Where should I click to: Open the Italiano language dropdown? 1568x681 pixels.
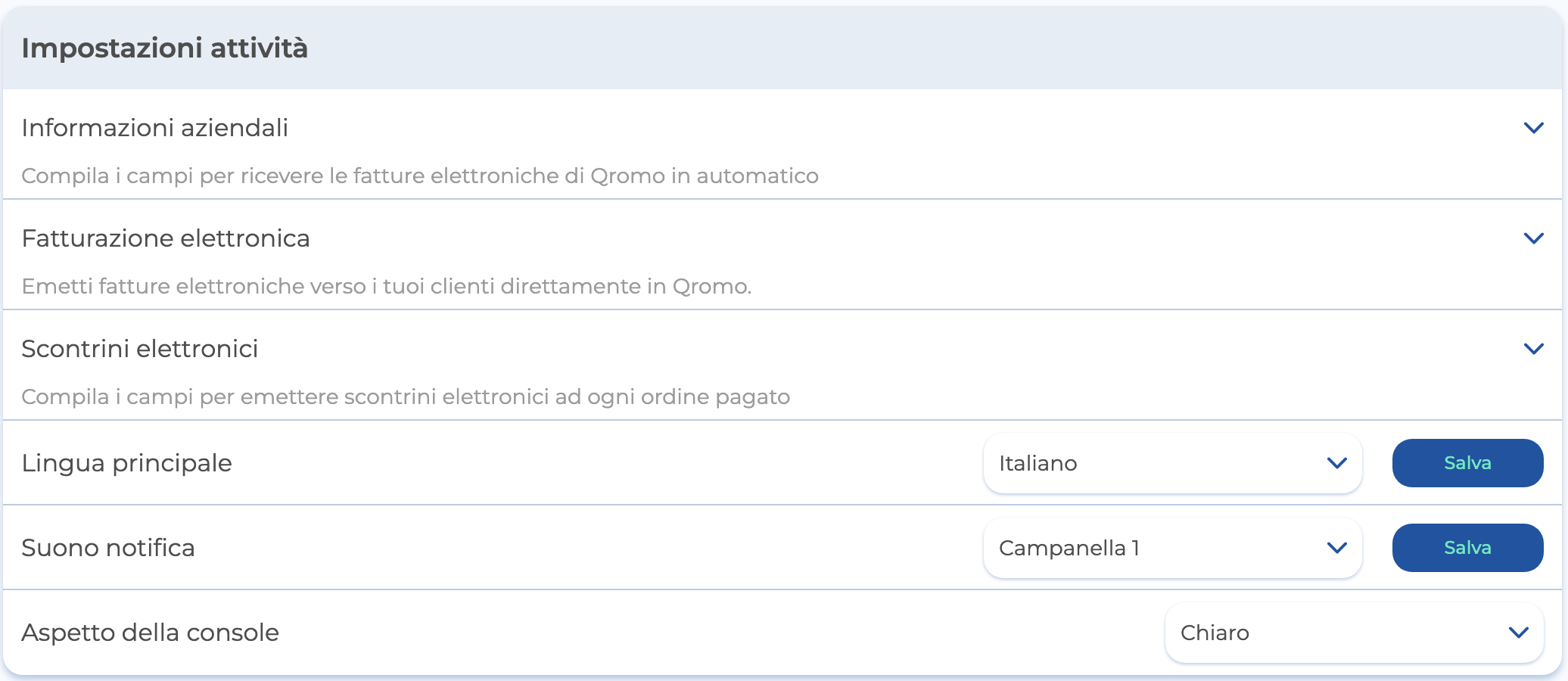point(1158,463)
